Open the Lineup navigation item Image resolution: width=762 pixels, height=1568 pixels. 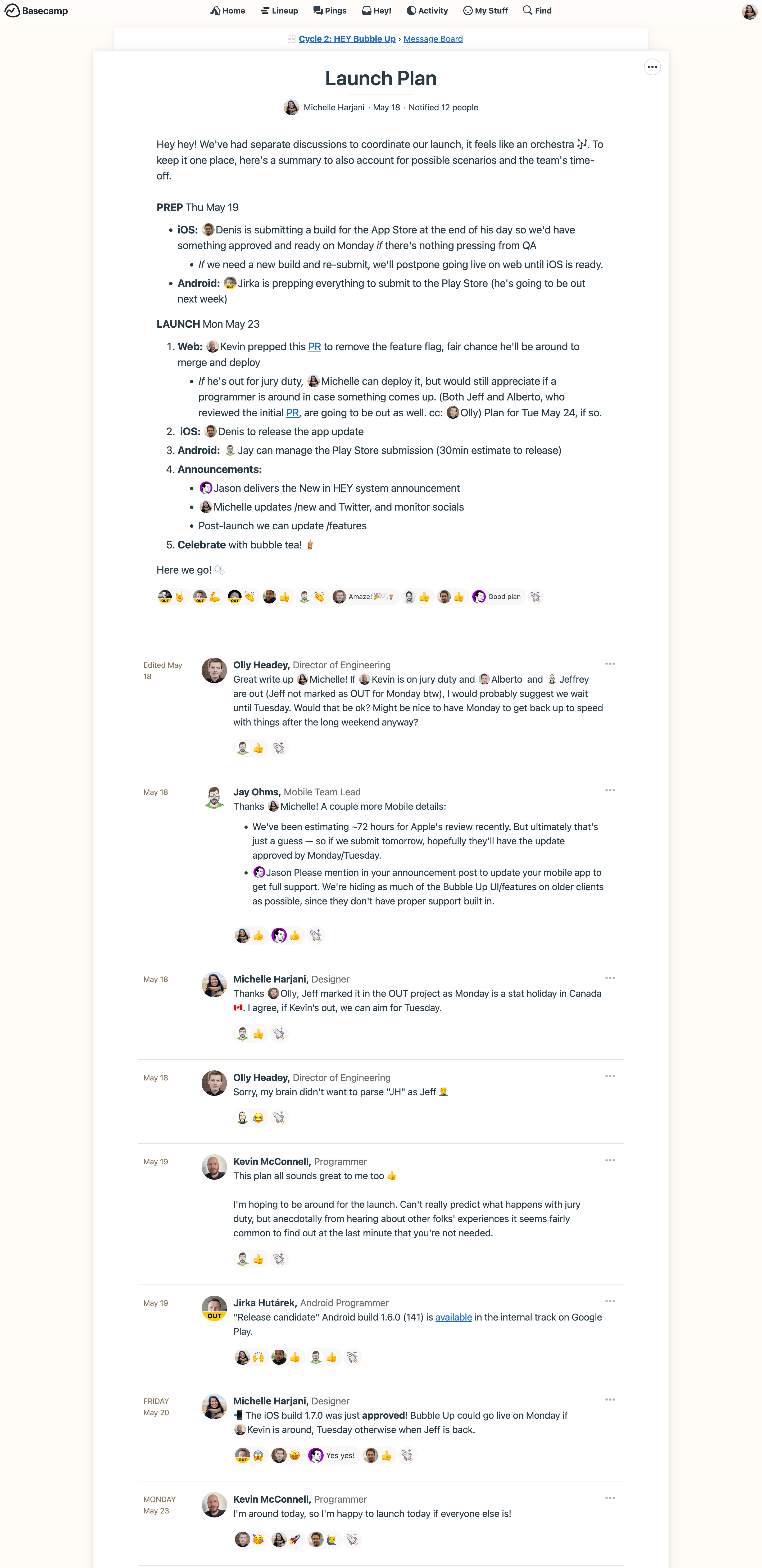(x=279, y=10)
